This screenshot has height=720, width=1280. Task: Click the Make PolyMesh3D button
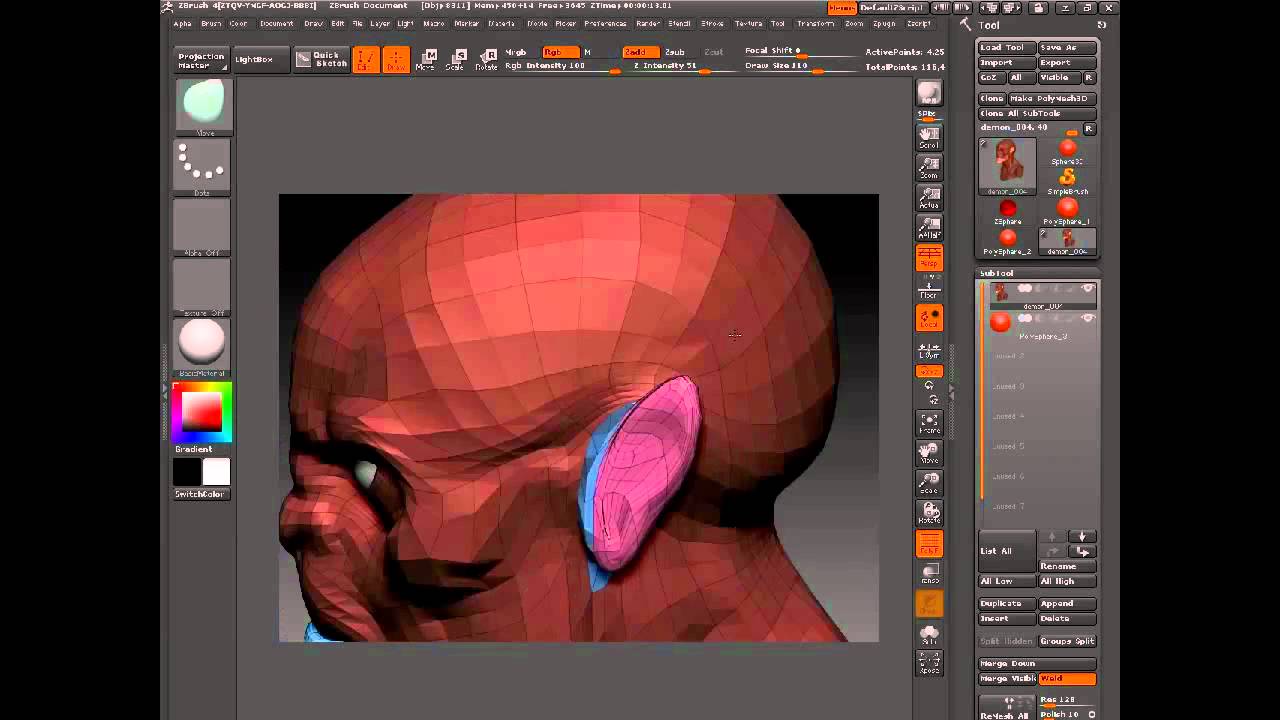(1053, 99)
